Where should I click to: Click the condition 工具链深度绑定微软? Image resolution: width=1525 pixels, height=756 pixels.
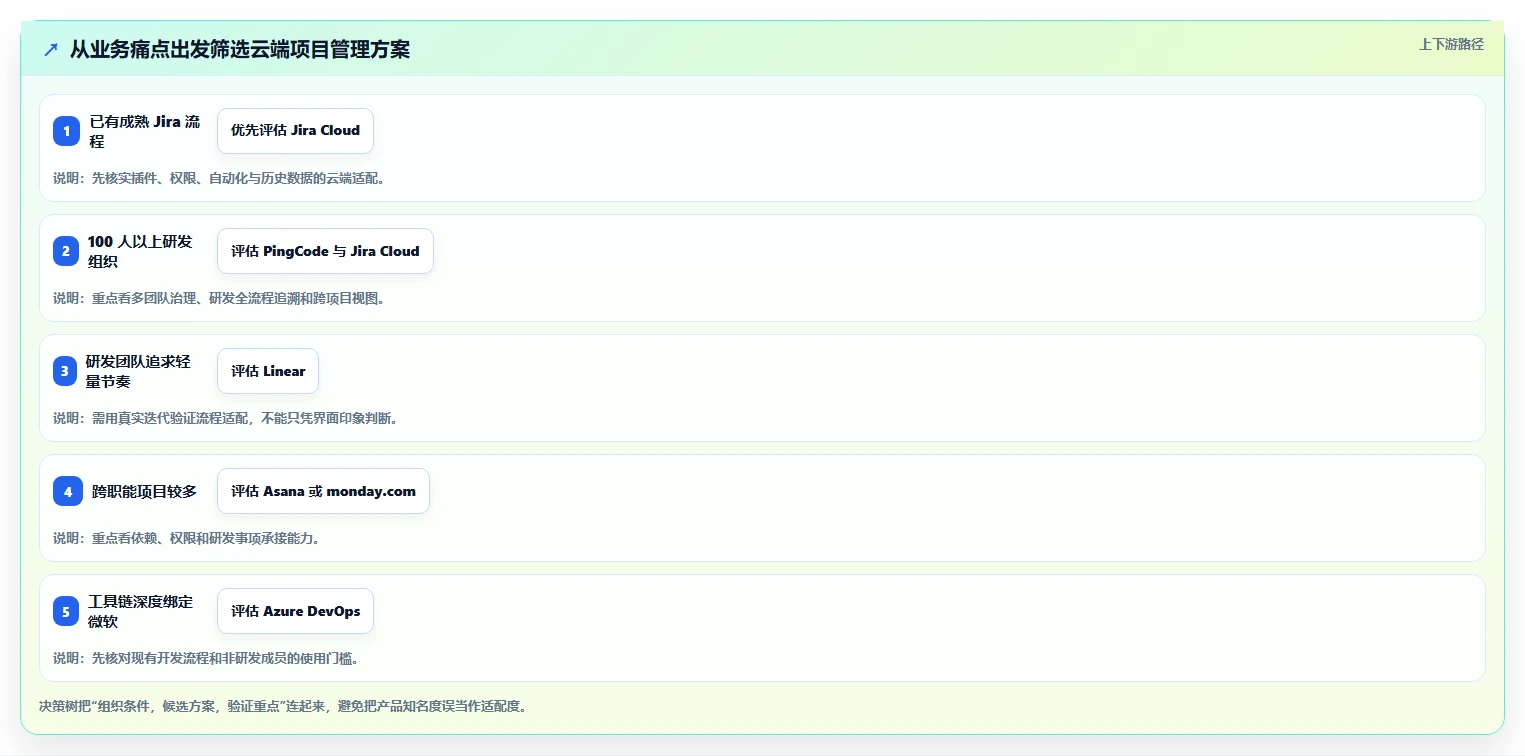pos(141,611)
